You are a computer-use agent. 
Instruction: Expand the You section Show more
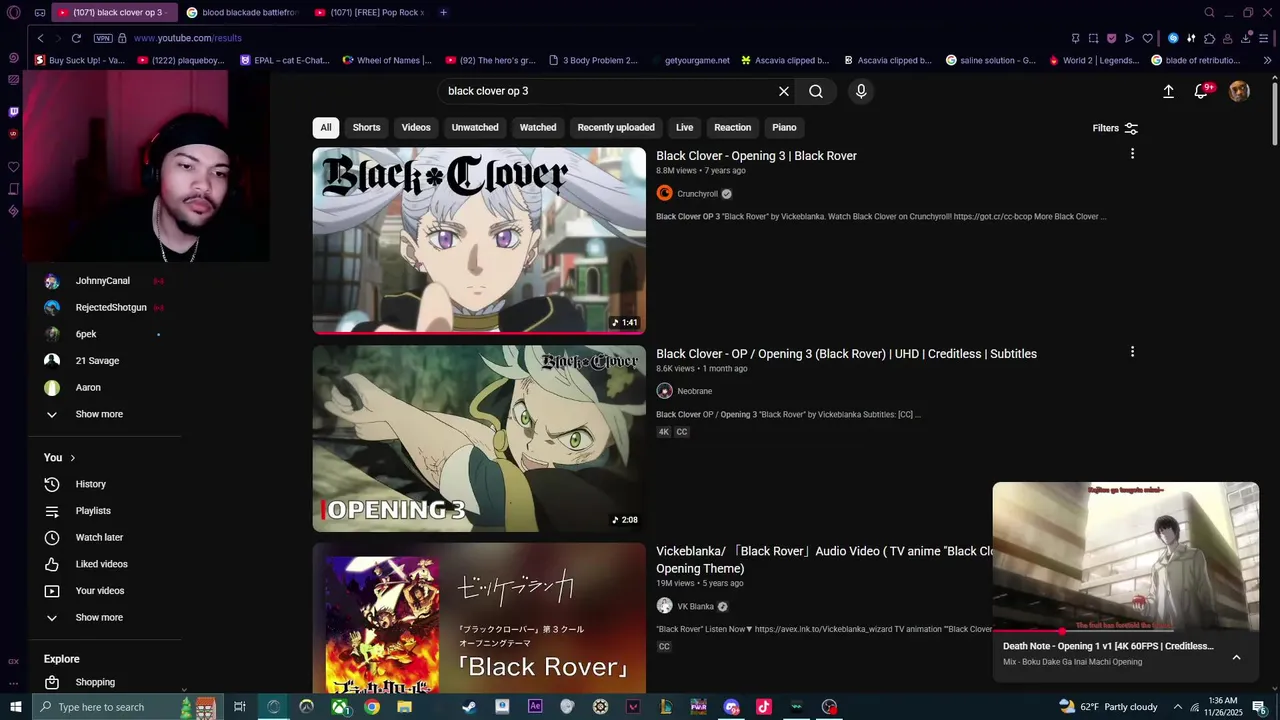[x=99, y=617]
